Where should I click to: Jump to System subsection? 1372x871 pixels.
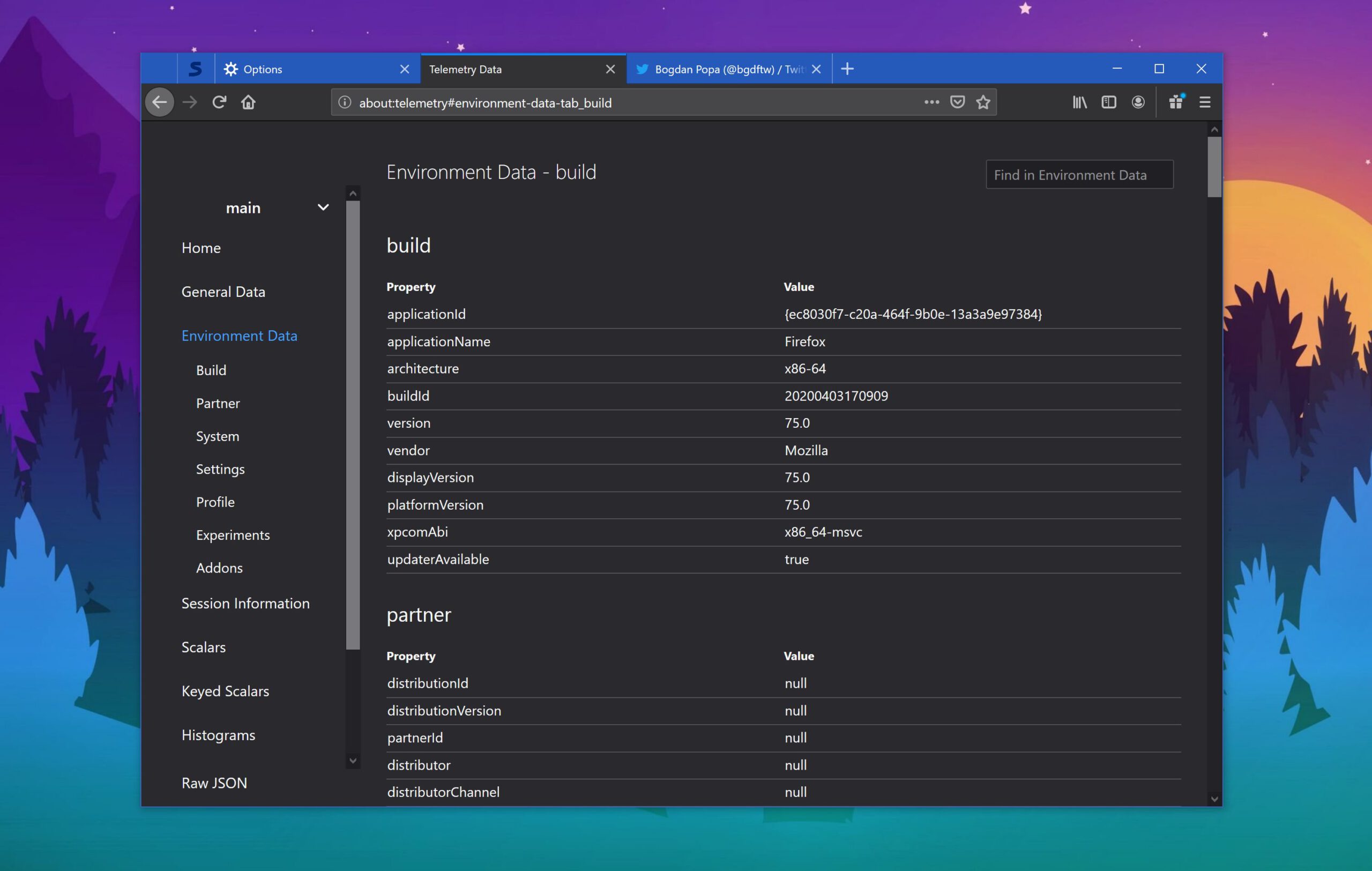click(x=218, y=436)
